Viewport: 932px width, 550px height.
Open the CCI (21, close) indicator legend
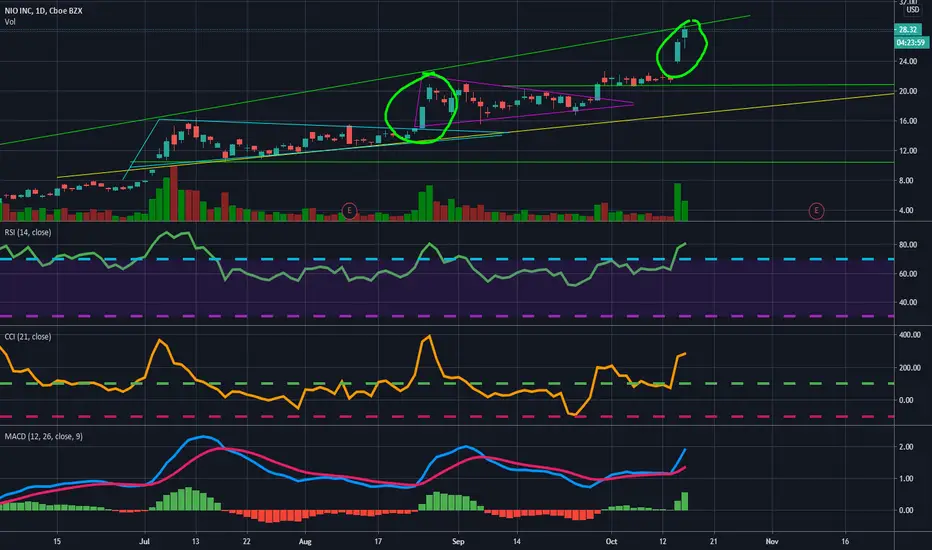(28, 337)
